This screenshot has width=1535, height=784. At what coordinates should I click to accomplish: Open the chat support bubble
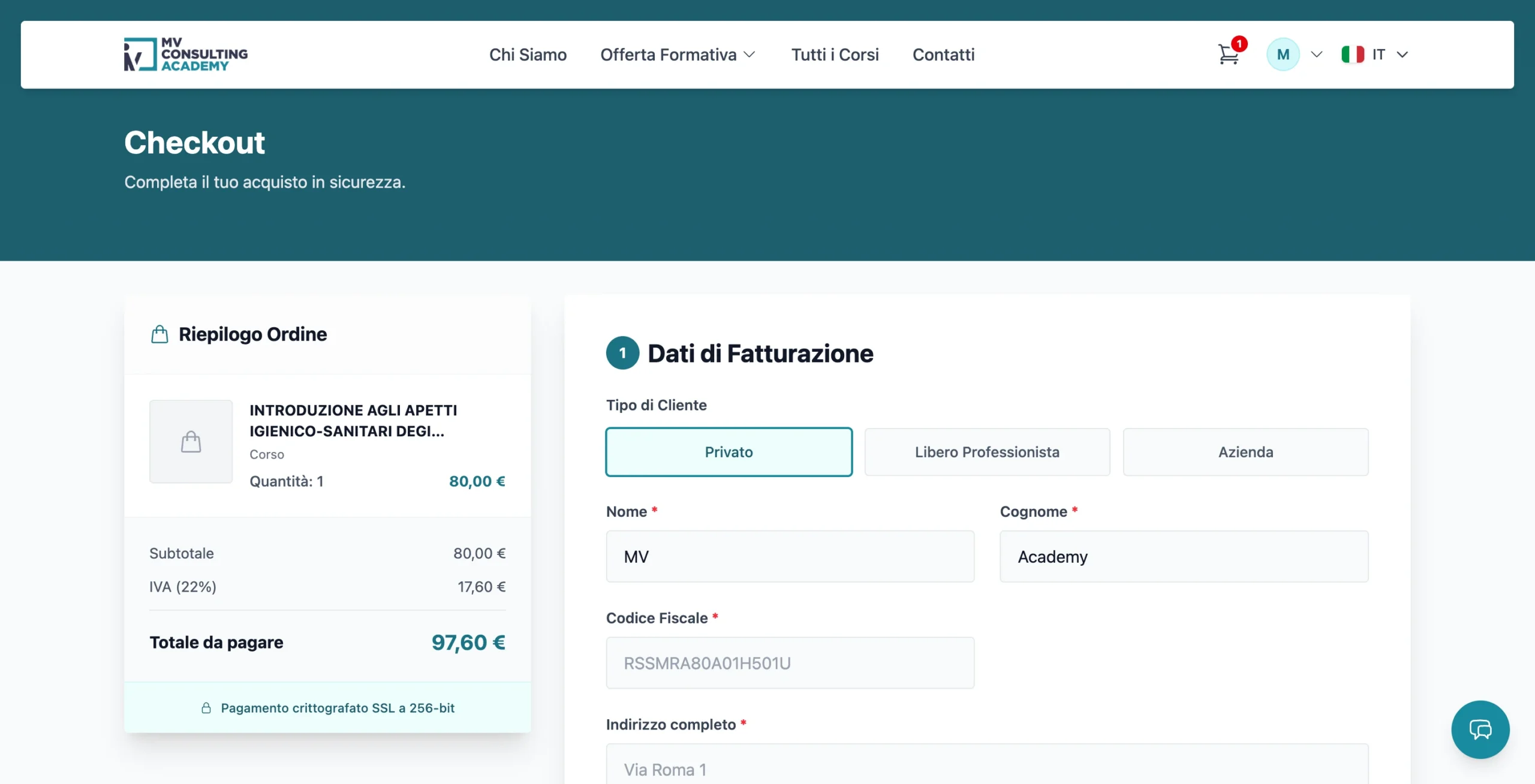point(1480,729)
